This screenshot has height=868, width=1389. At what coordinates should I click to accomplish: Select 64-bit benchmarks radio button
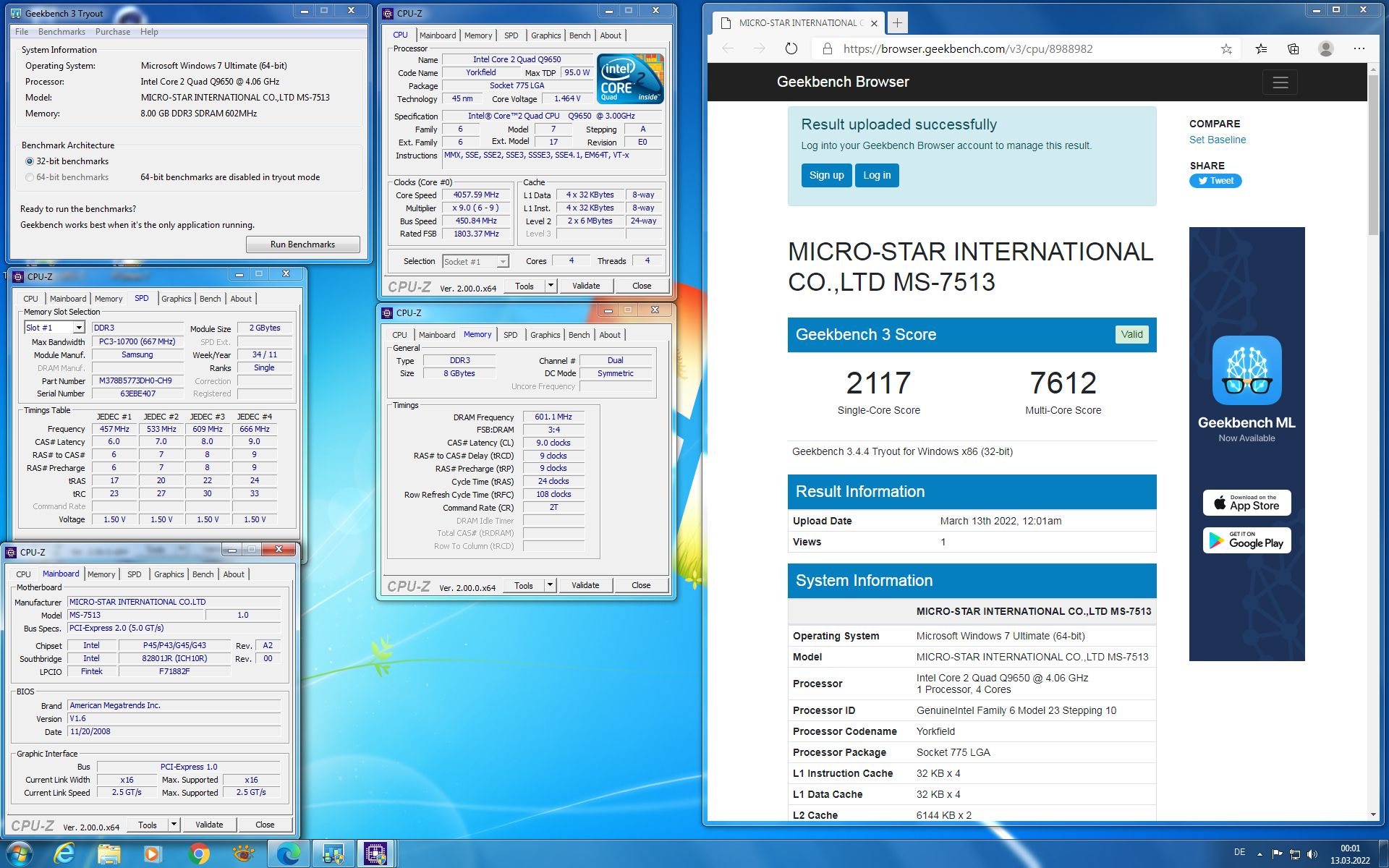pyautogui.click(x=30, y=177)
